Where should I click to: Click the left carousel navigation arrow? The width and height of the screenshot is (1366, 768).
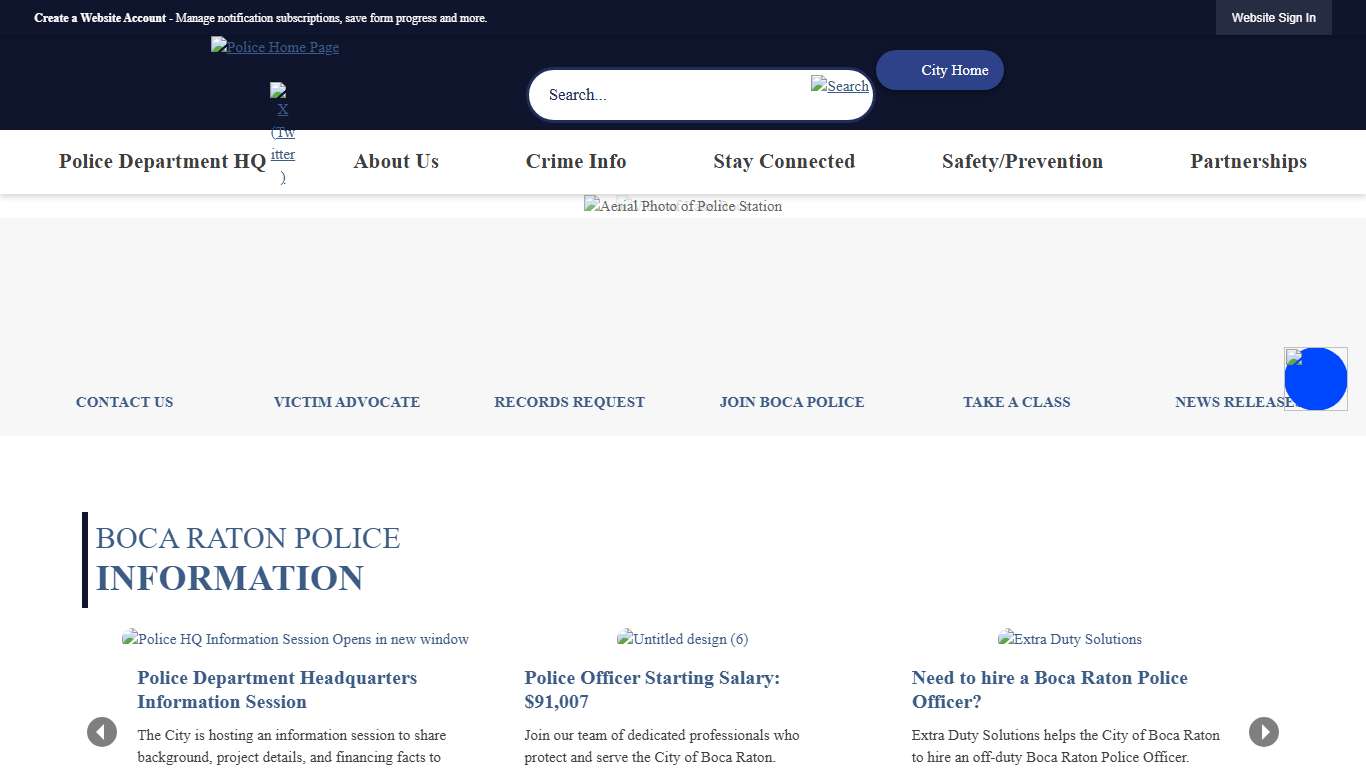point(102,732)
